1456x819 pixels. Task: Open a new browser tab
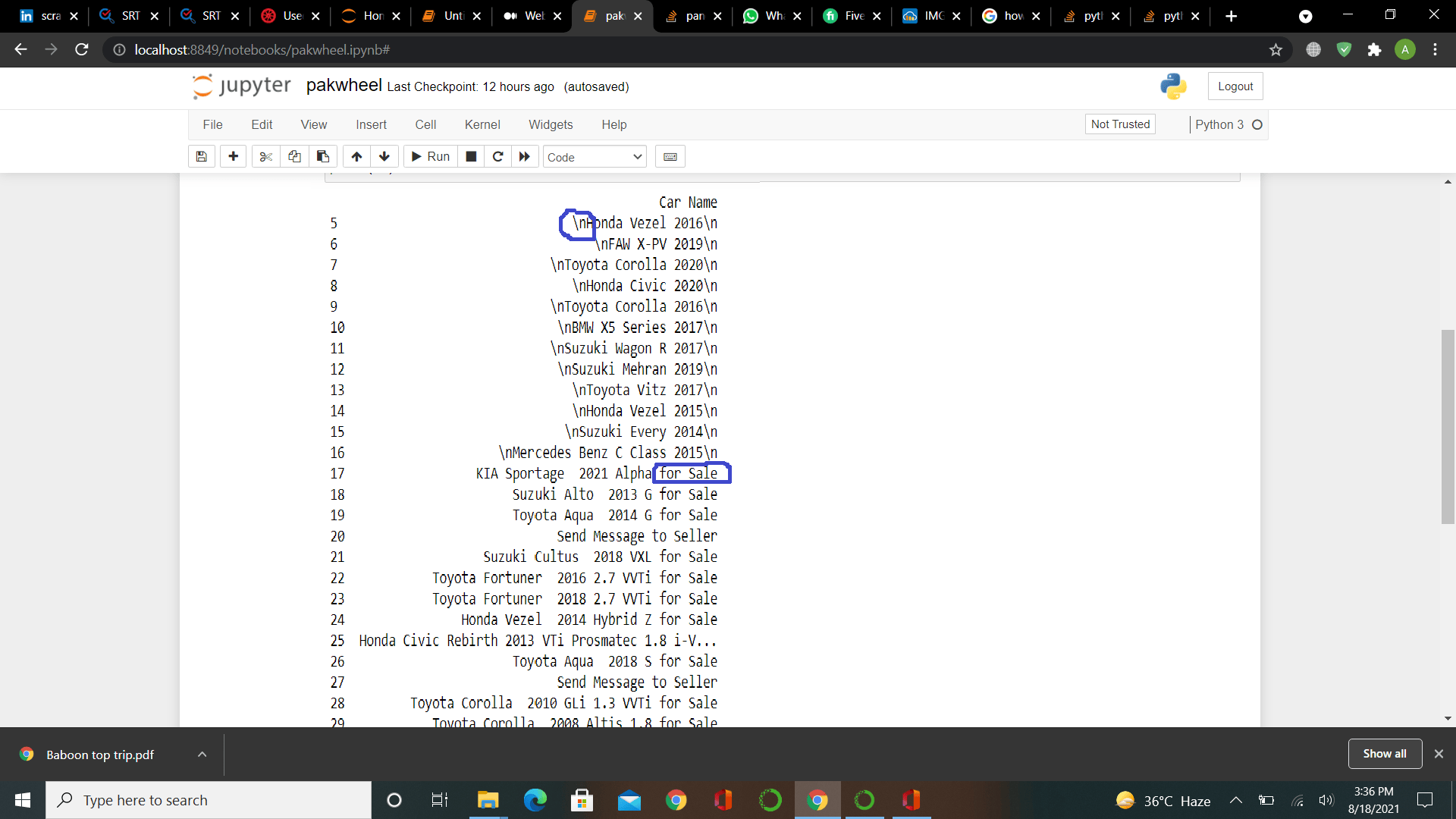pyautogui.click(x=1232, y=16)
